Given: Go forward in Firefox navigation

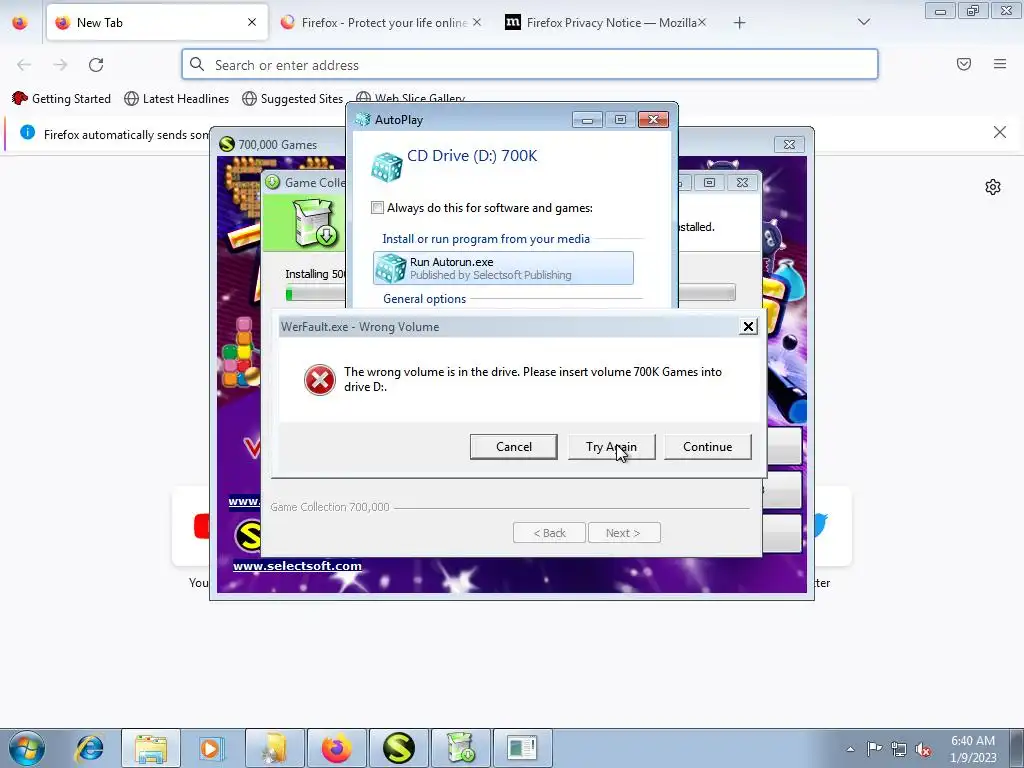Looking at the screenshot, I should click(60, 65).
